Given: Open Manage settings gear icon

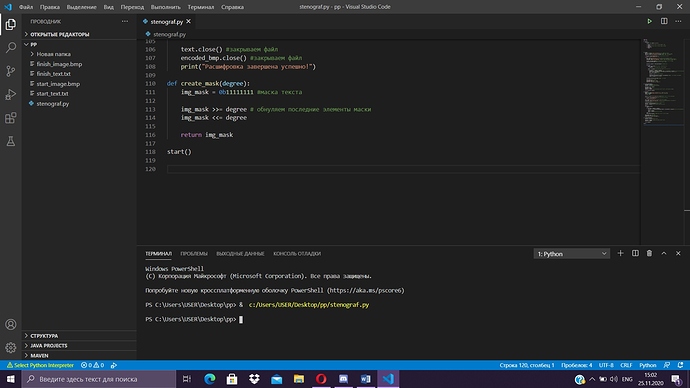Looking at the screenshot, I should [x=11, y=348].
